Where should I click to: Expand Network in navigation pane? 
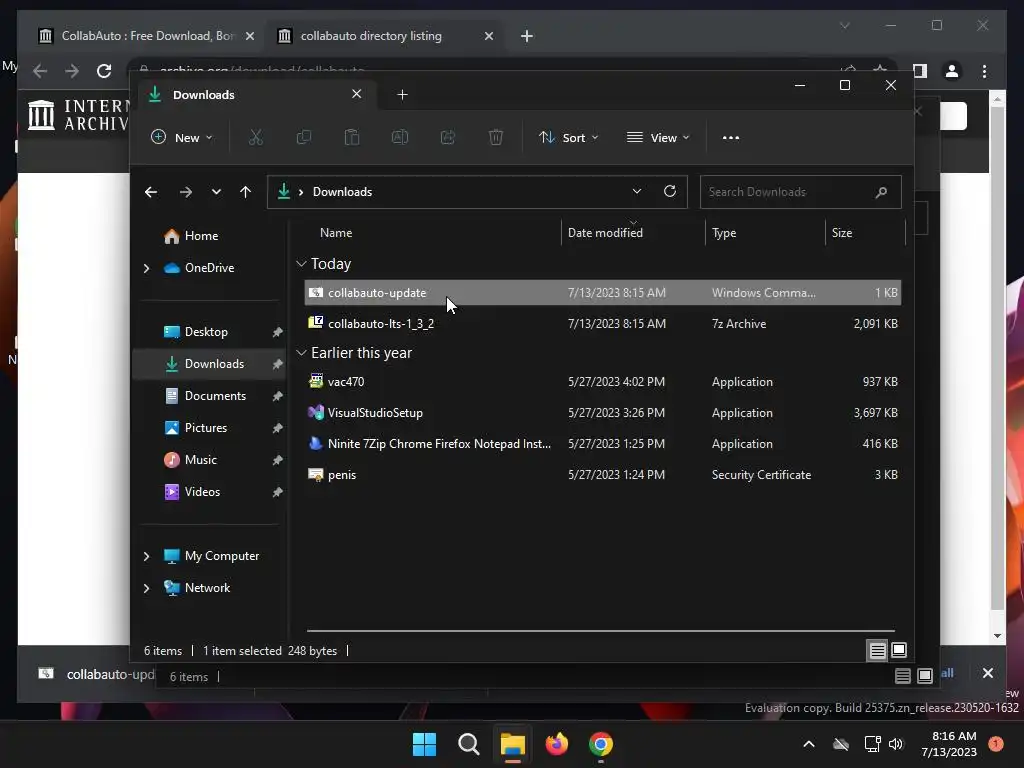[x=146, y=588]
